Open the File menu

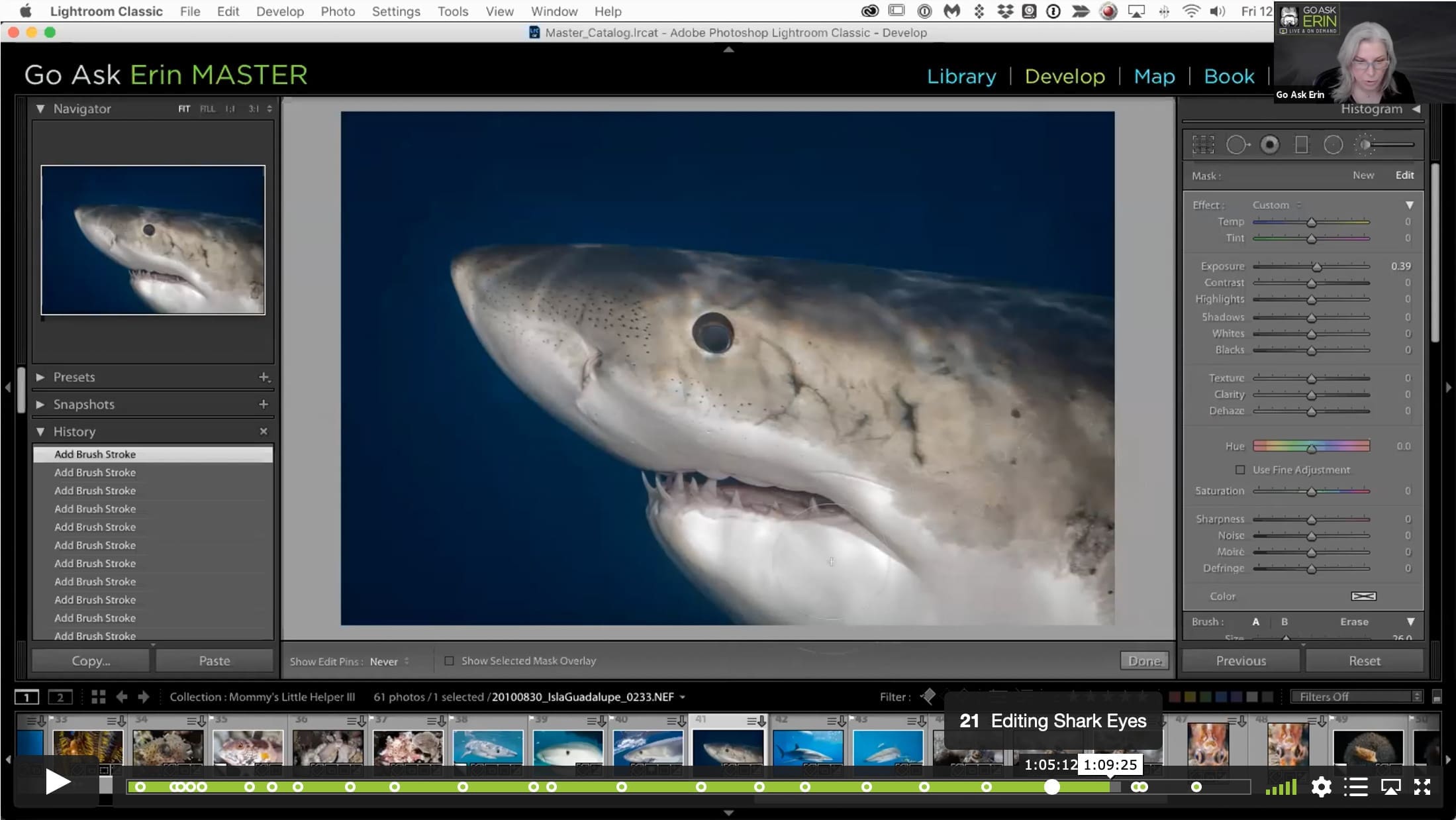190,11
